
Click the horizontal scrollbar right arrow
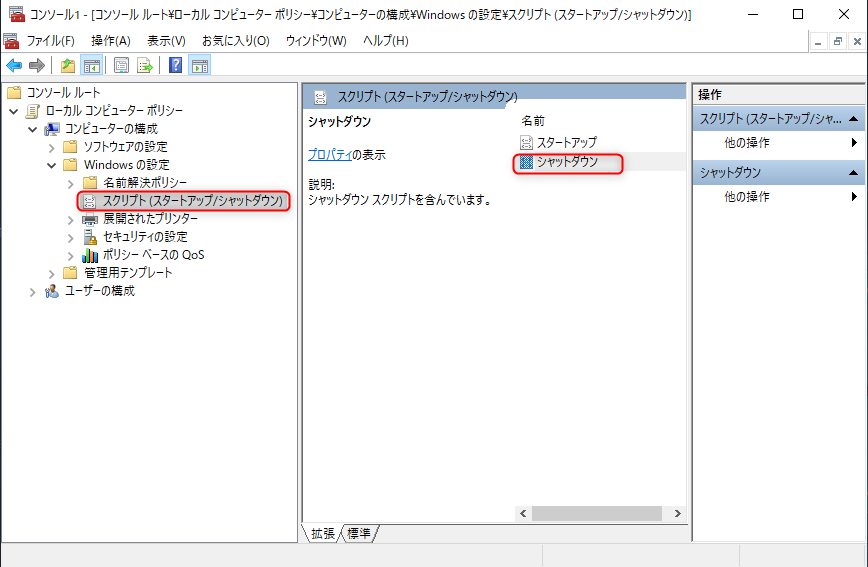pos(677,513)
